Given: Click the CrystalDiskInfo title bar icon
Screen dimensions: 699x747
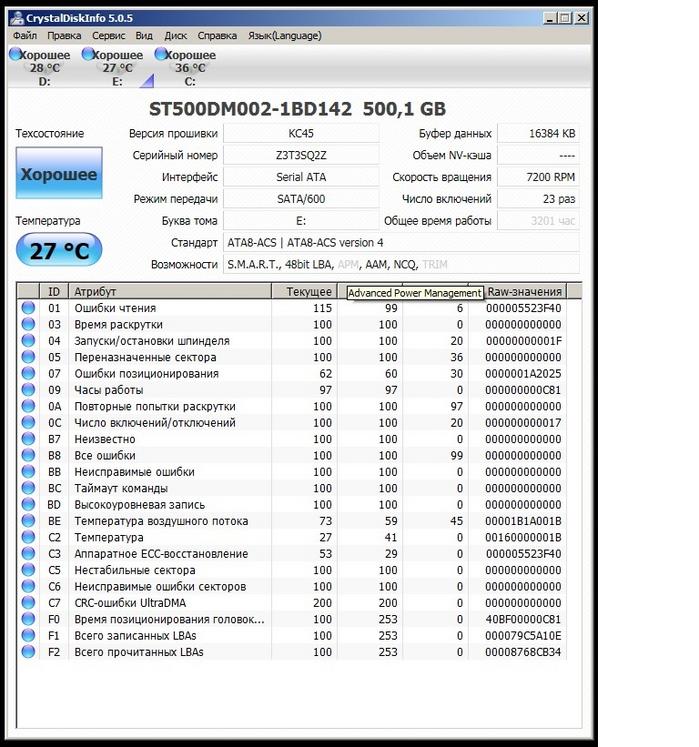Looking at the screenshot, I should [x=17, y=18].
